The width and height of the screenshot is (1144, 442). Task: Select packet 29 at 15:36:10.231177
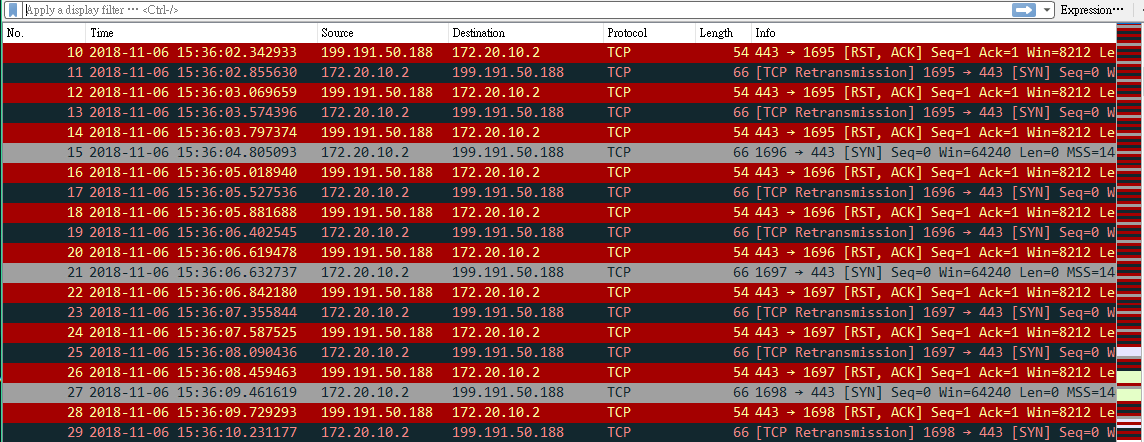coord(559,432)
